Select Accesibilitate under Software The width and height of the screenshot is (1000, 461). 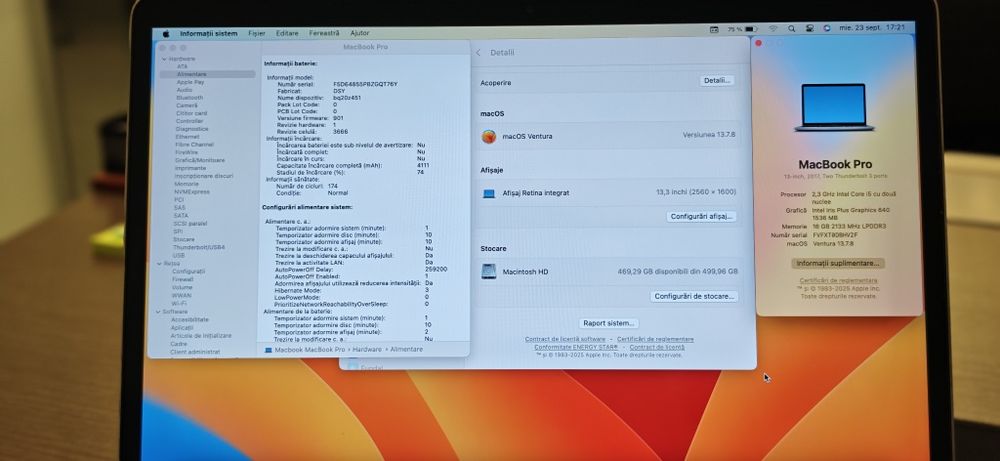pyautogui.click(x=189, y=319)
